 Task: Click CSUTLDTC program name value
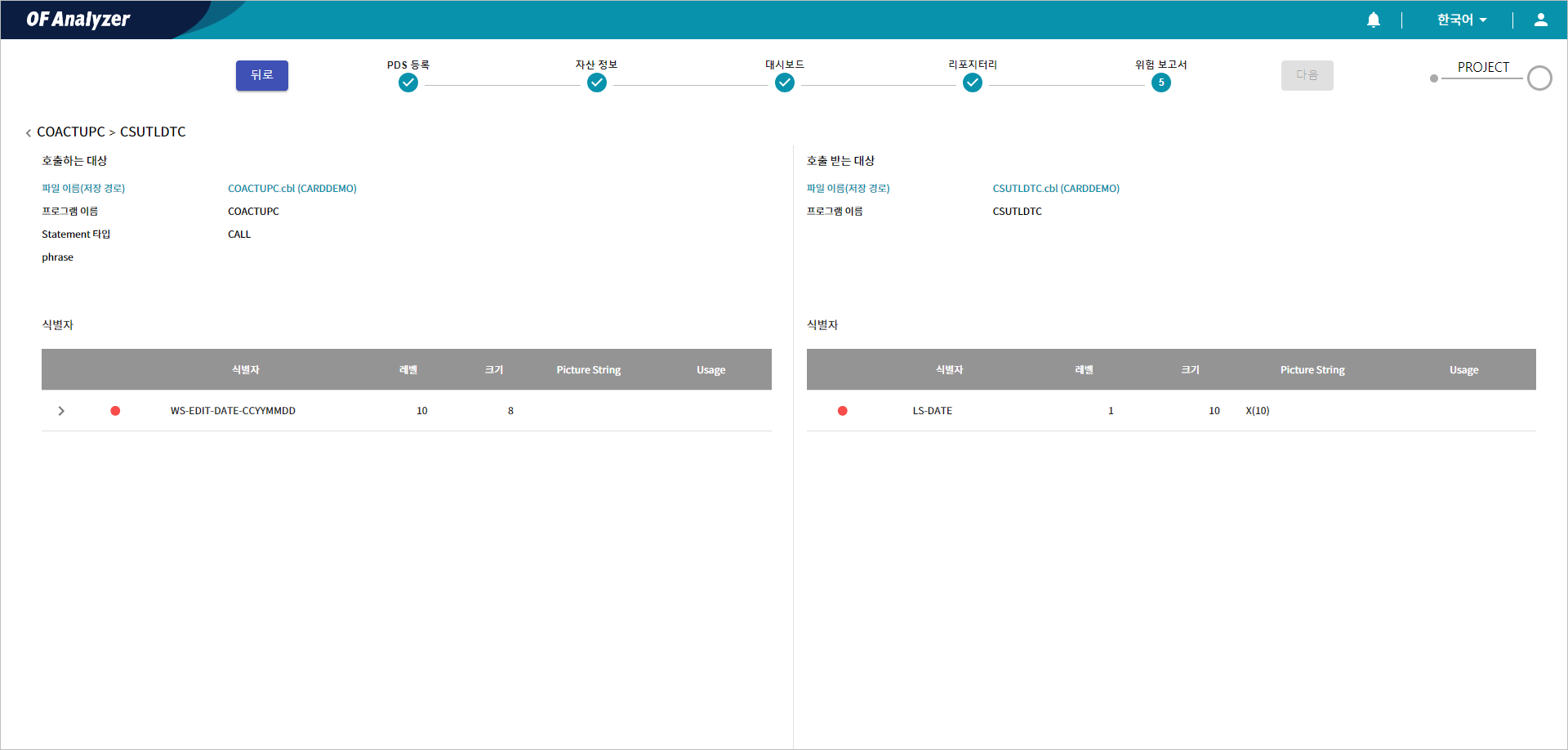[x=1017, y=211]
